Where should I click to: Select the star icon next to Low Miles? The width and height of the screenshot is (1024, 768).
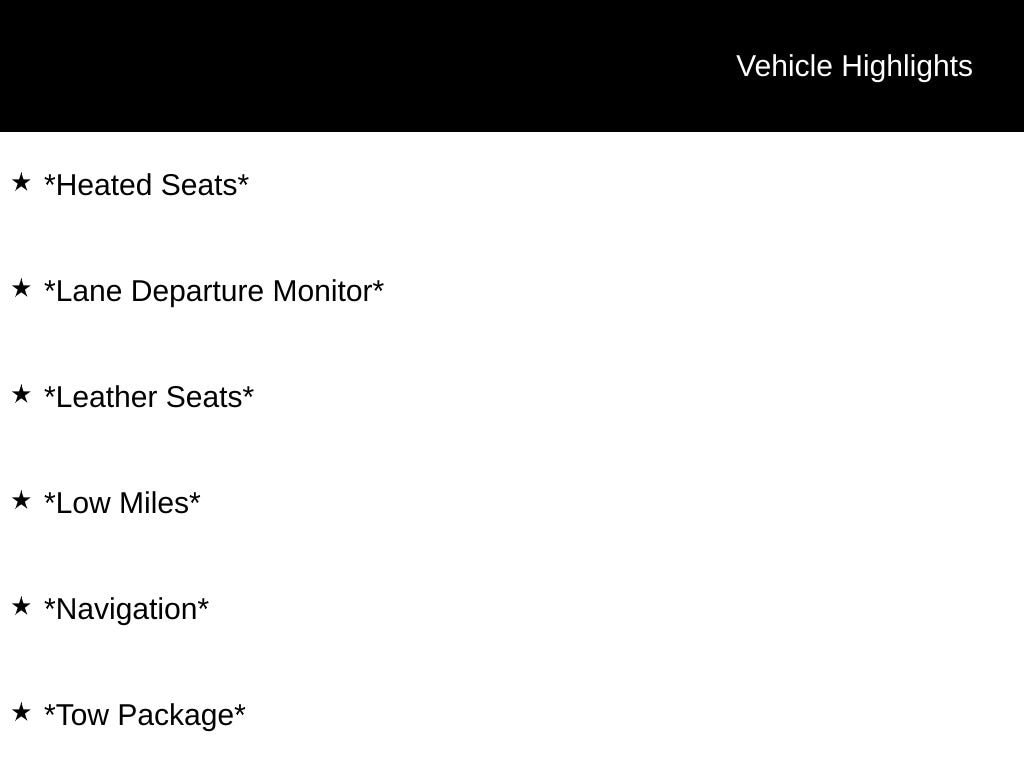point(21,500)
